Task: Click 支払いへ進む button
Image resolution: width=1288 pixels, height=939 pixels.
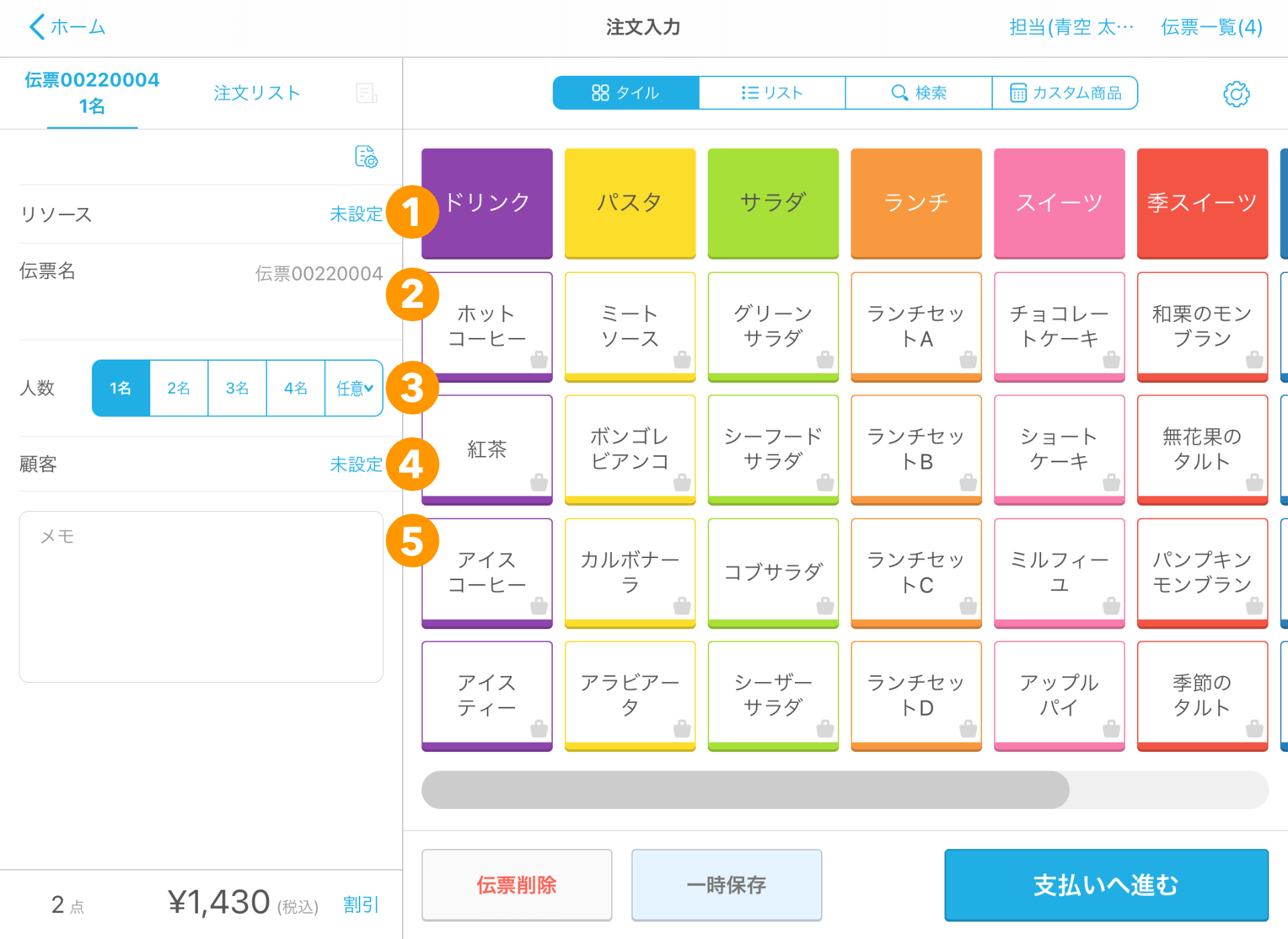Action: tap(1106, 885)
